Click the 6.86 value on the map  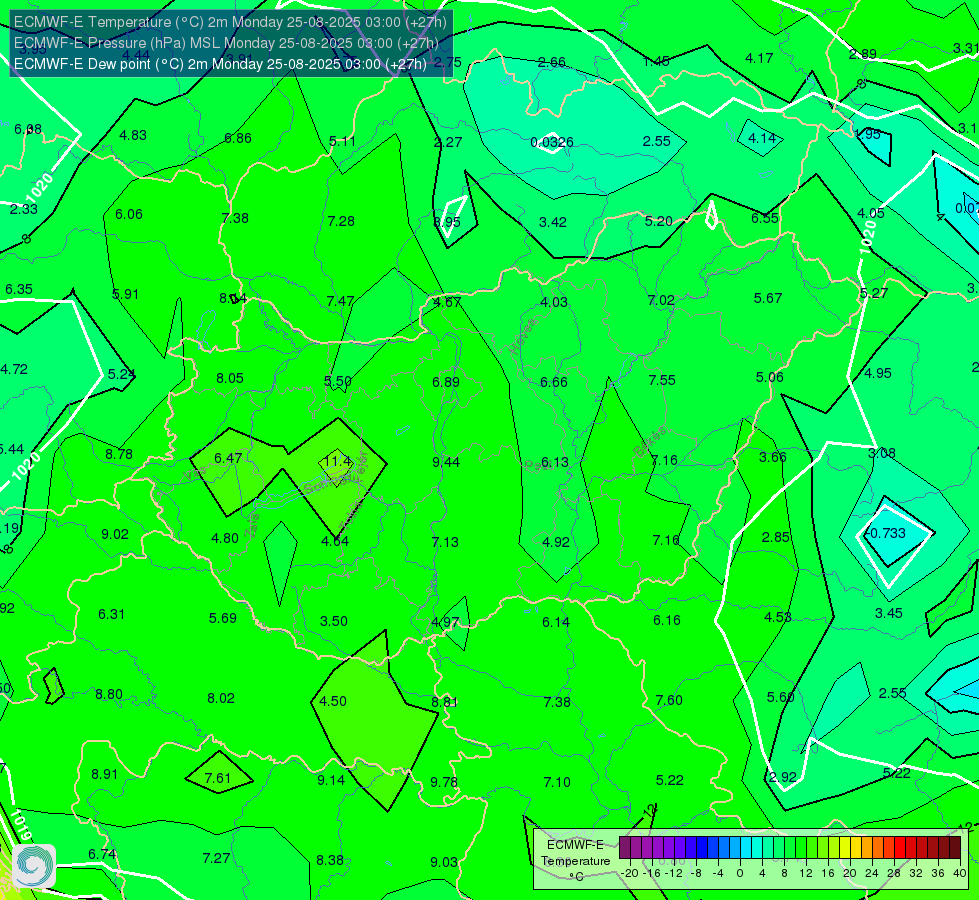tap(238, 138)
